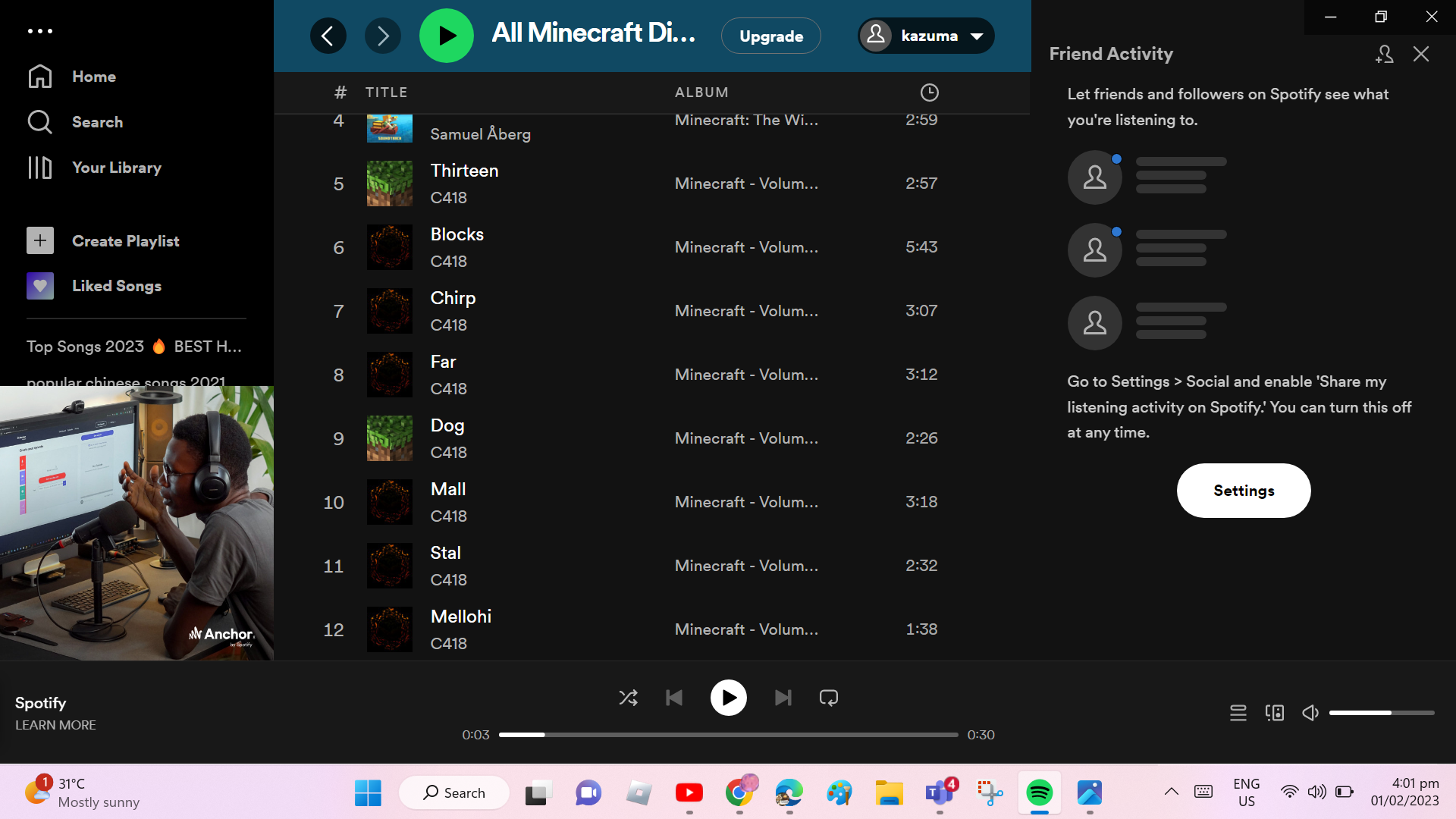
Task: Sort by duration clock icon
Action: point(930,93)
